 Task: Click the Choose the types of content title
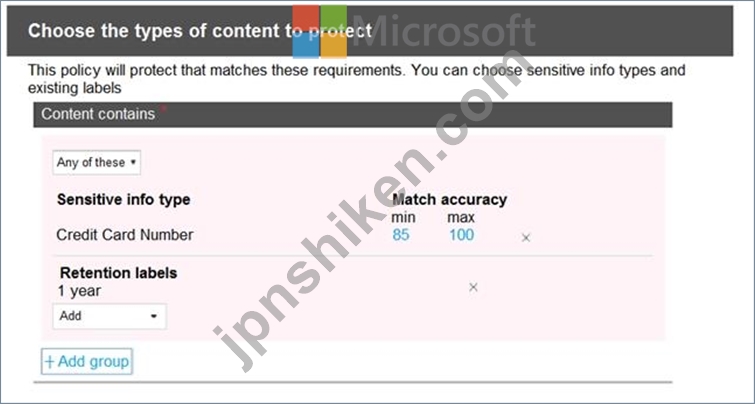click(x=200, y=31)
